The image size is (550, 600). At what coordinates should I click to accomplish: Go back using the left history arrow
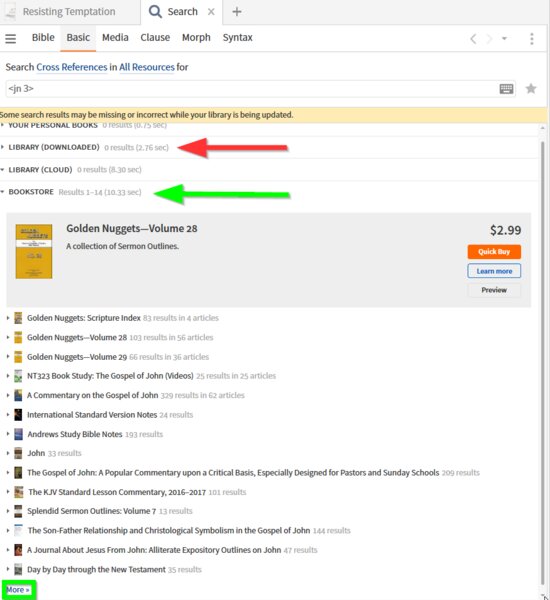pos(473,39)
